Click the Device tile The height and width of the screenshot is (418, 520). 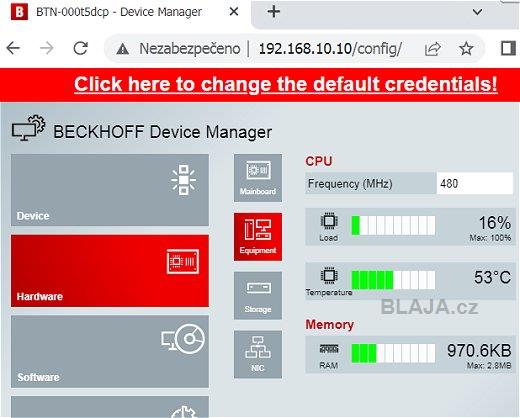pyautogui.click(x=110, y=190)
